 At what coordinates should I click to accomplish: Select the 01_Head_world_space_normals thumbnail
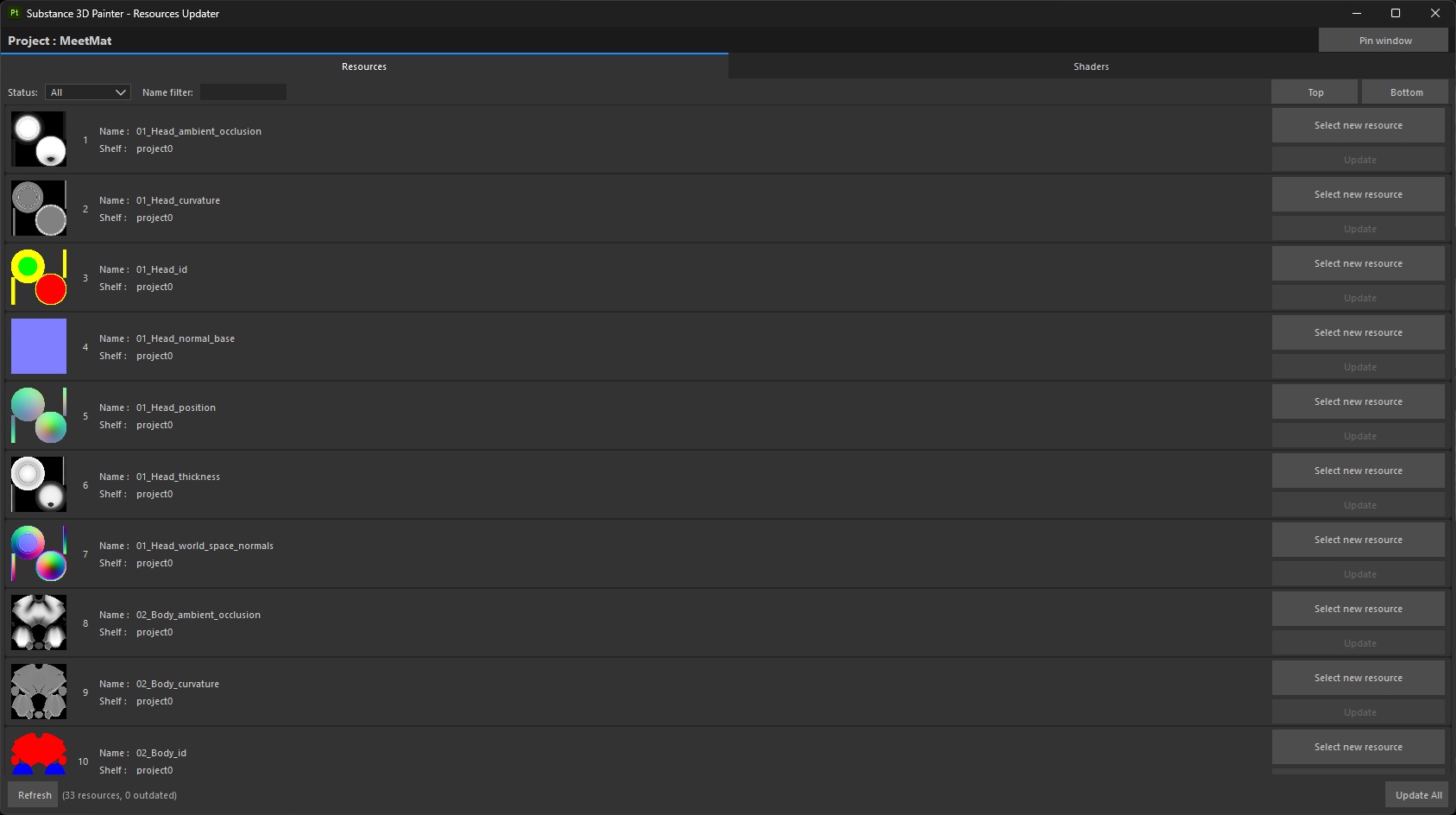point(39,553)
